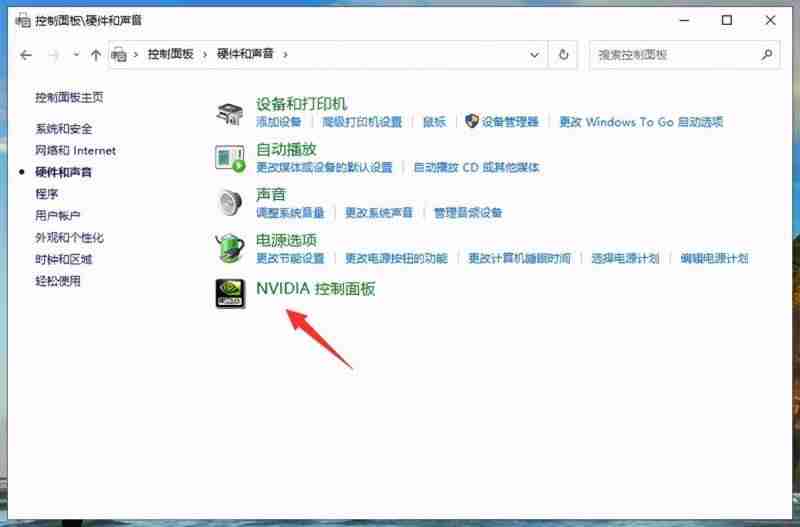Open 外观和个性化 category

69,238
